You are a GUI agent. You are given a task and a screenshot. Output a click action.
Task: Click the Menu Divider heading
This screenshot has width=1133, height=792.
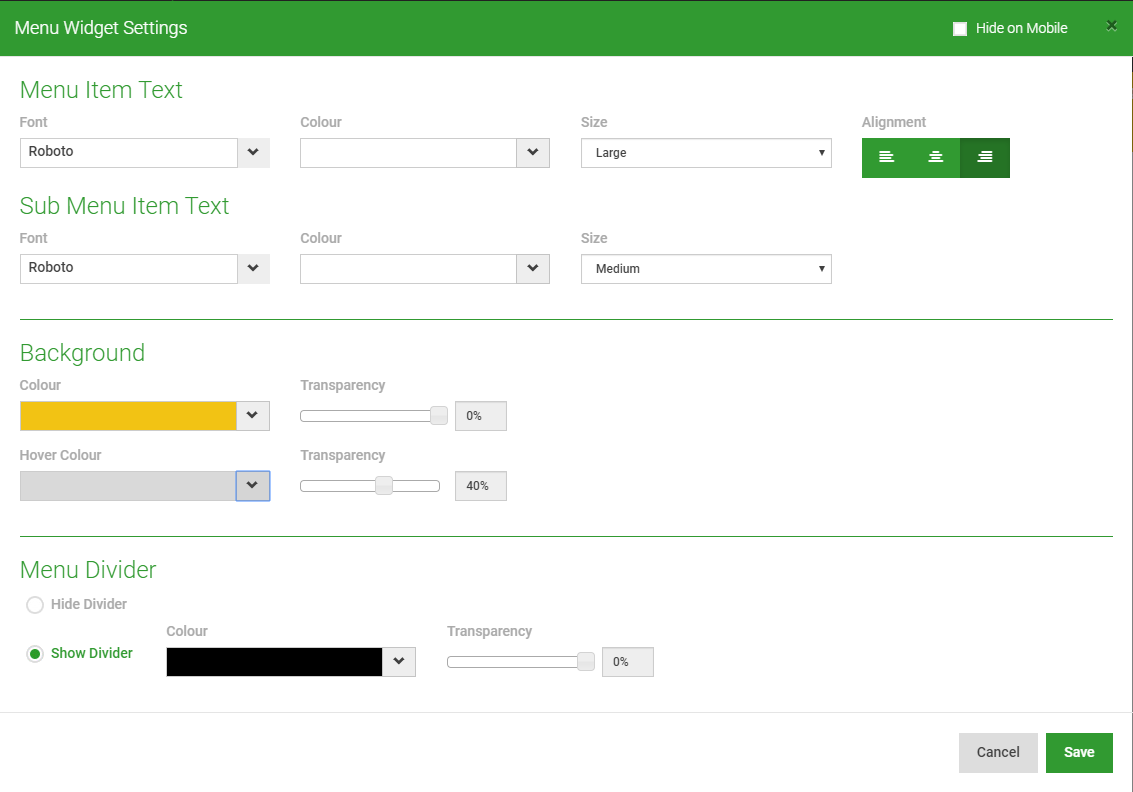(88, 569)
